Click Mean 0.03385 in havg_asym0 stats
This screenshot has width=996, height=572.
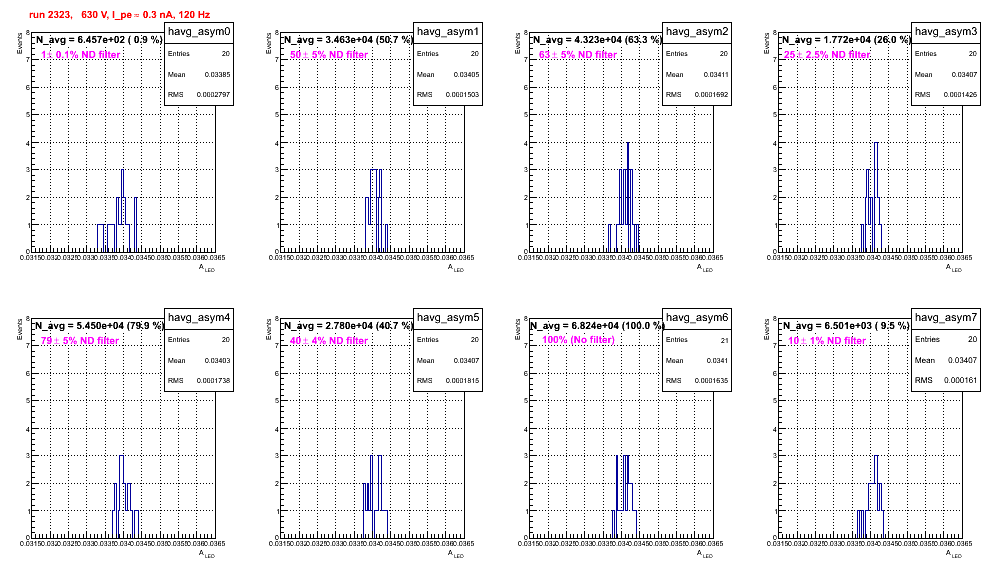pos(199,74)
